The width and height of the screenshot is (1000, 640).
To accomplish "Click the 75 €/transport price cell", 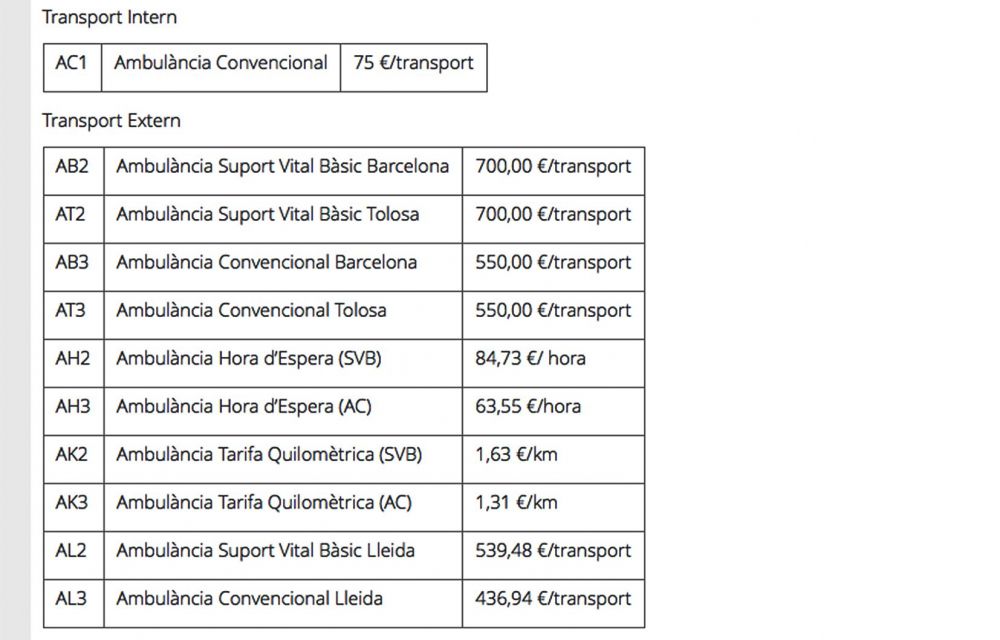I will [x=413, y=63].
